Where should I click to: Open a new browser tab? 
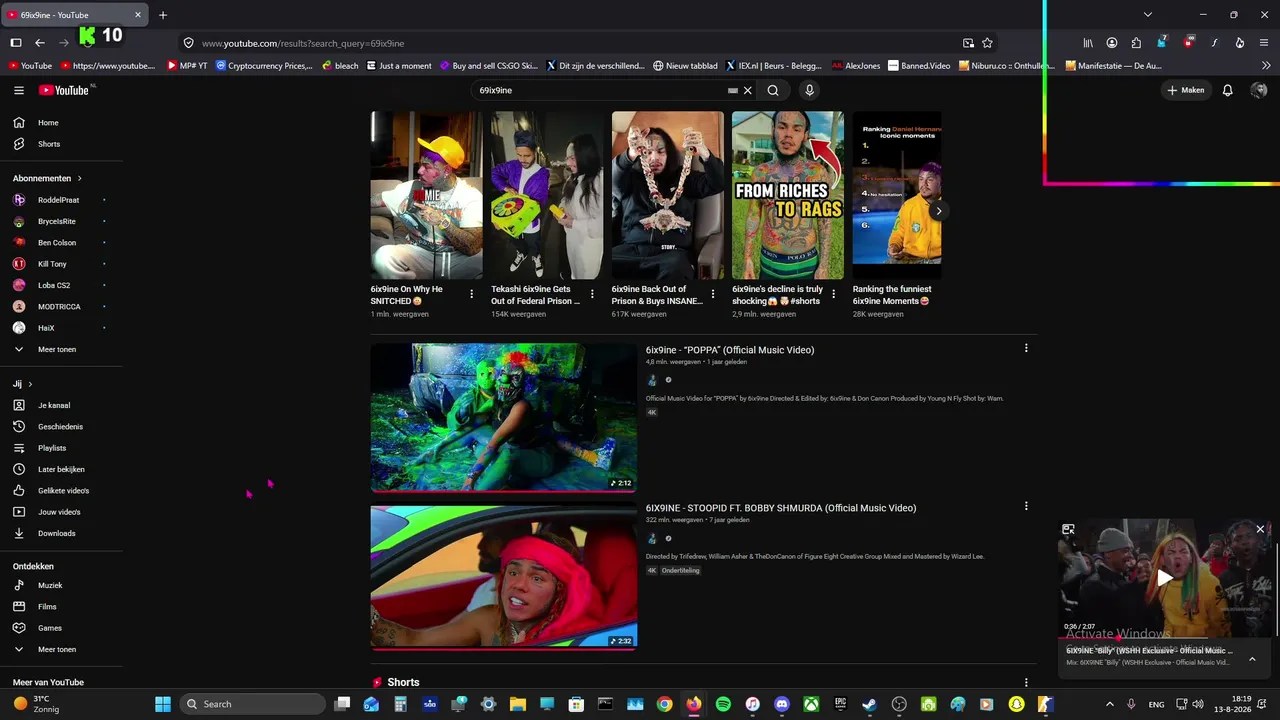tap(163, 15)
